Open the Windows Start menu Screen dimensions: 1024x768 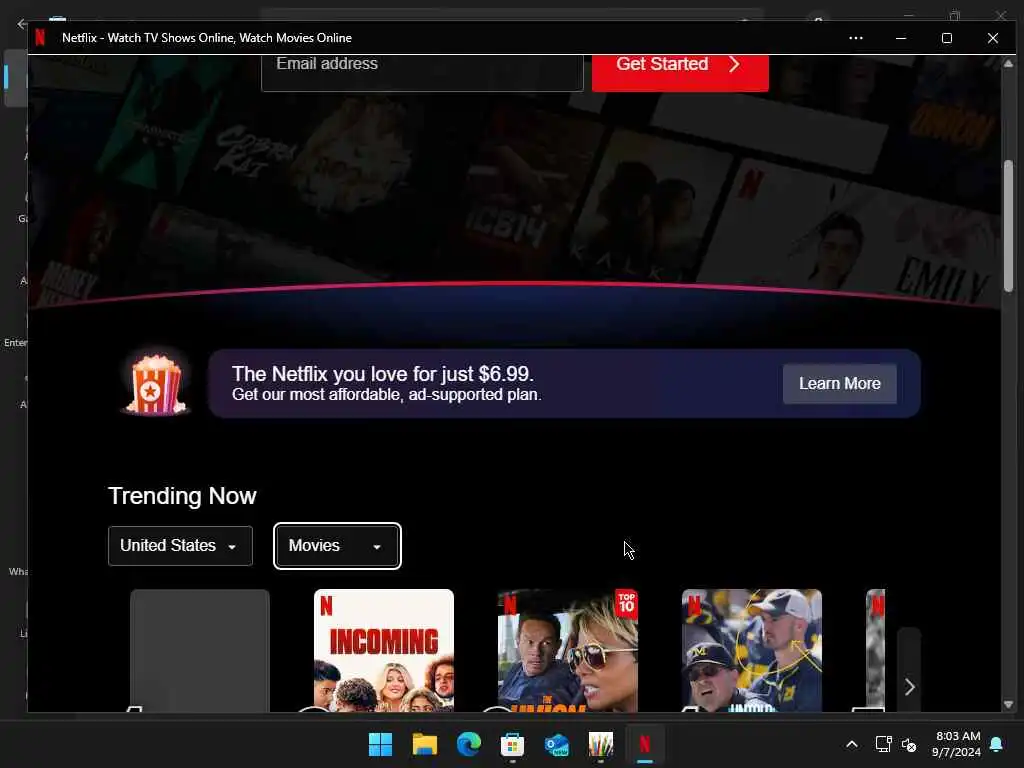pyautogui.click(x=380, y=744)
